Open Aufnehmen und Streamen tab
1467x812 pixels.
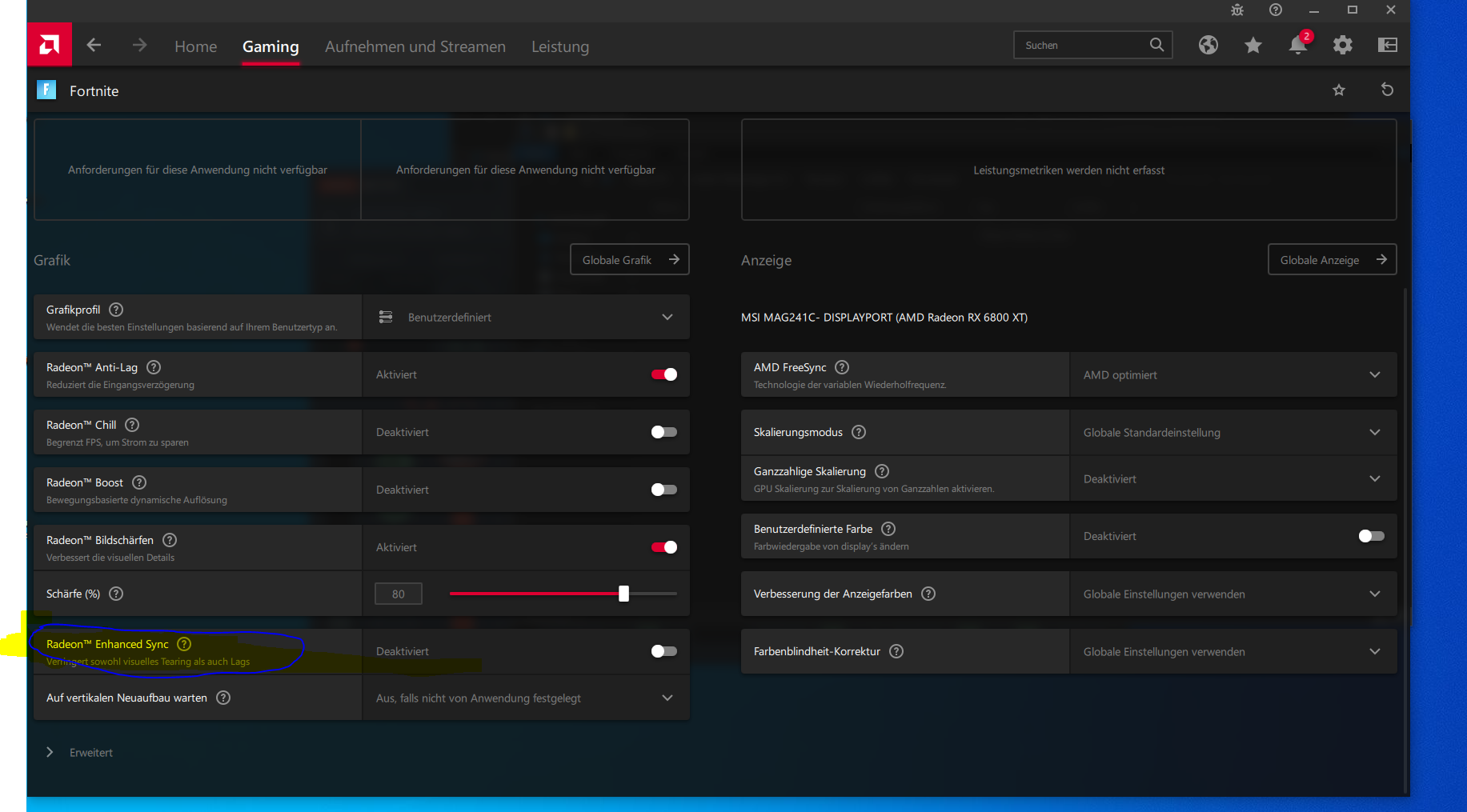tap(415, 46)
